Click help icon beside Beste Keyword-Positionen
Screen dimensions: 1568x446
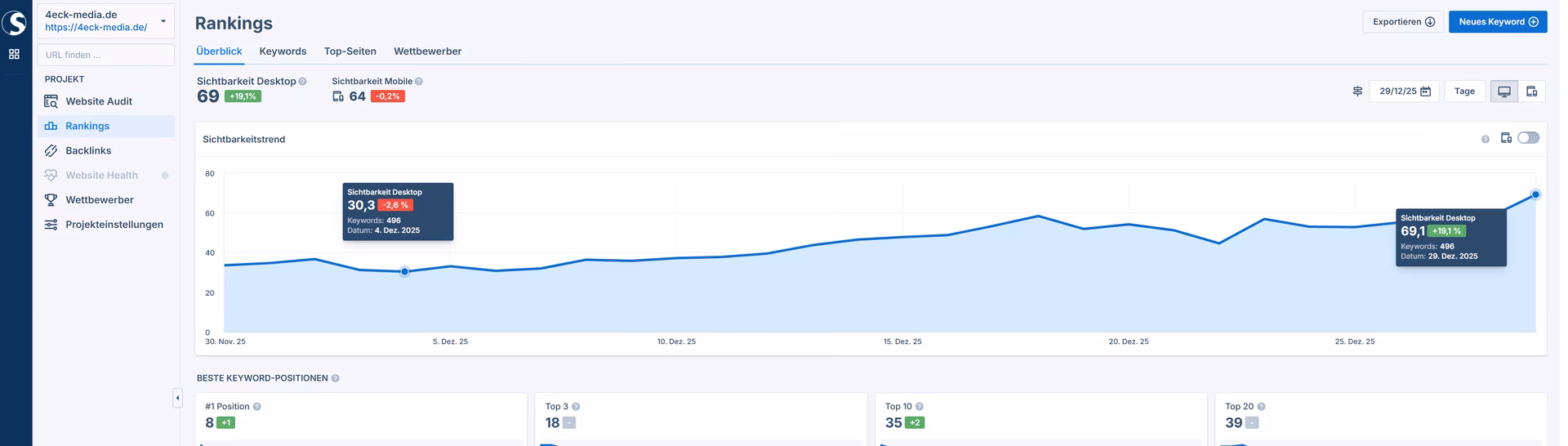pyautogui.click(x=336, y=378)
